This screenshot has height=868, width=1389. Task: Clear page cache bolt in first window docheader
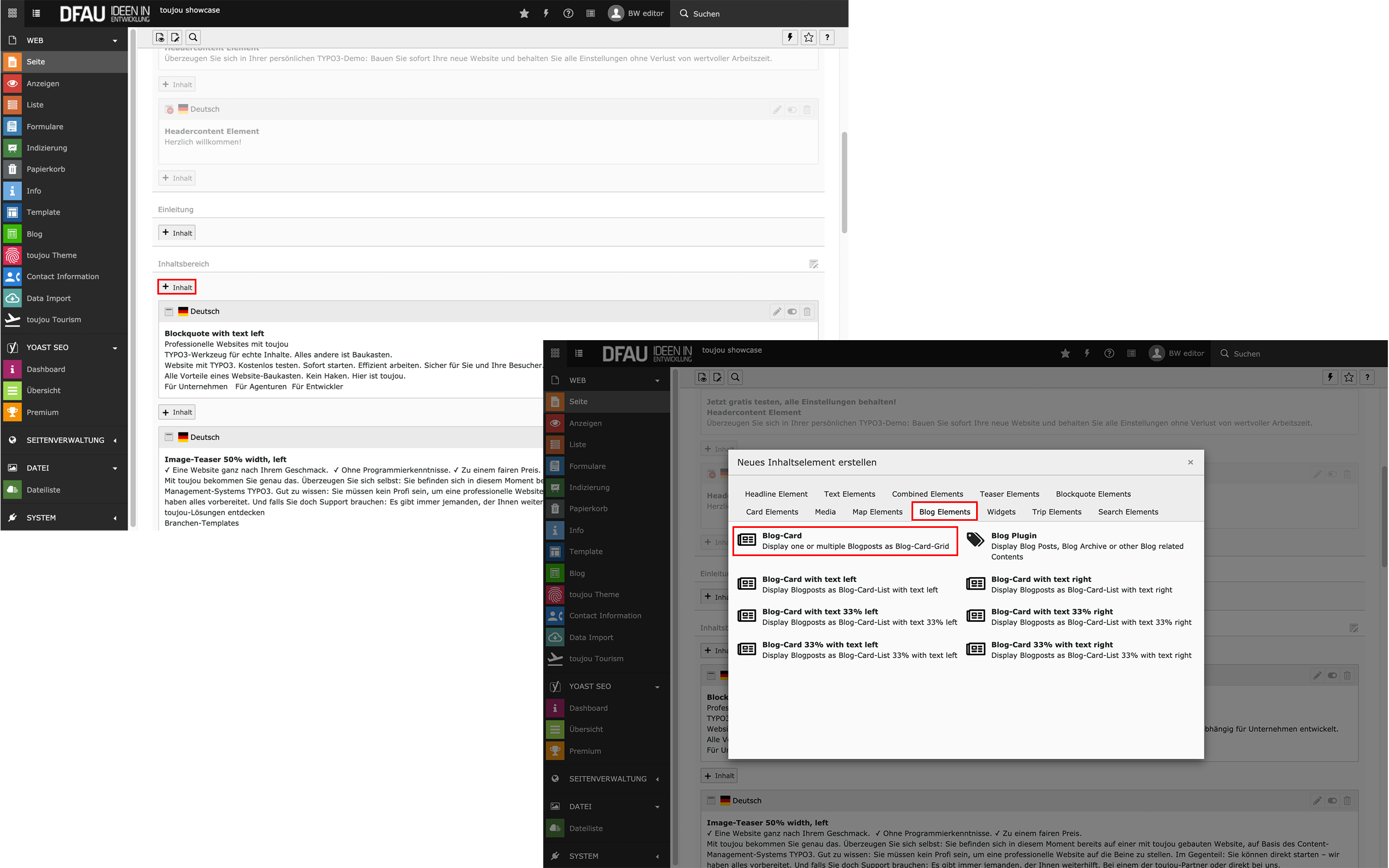pos(790,37)
